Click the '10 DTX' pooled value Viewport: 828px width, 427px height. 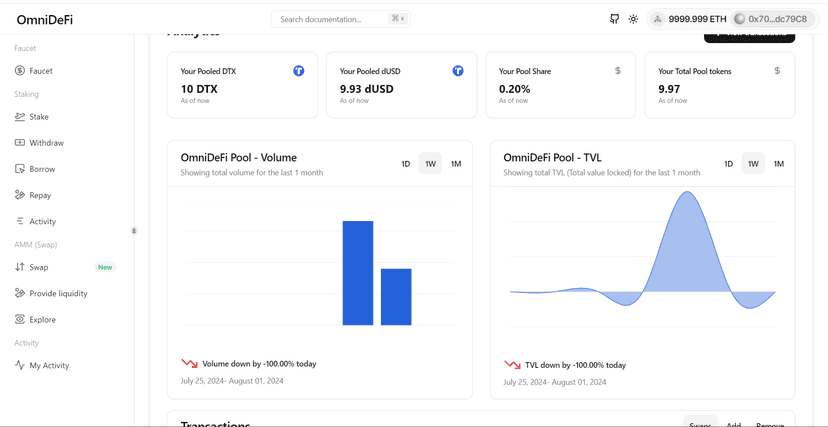point(199,89)
